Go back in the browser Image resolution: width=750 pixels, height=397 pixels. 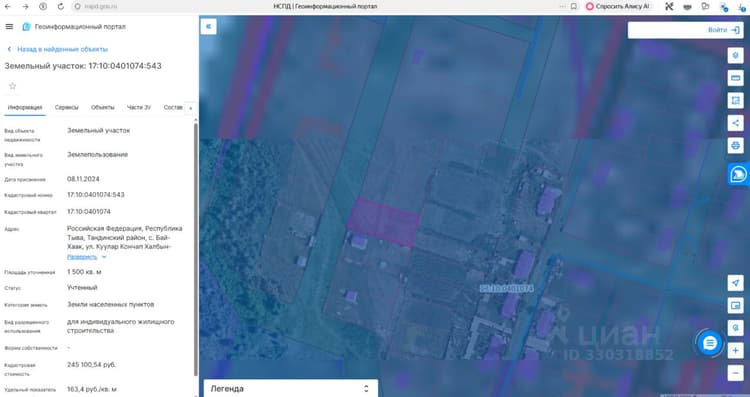(x=8, y=6)
